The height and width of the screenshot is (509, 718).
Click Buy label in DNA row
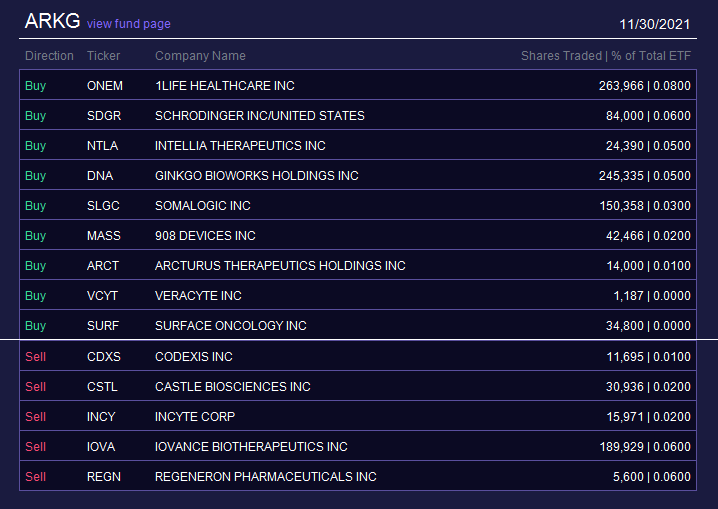point(36,176)
